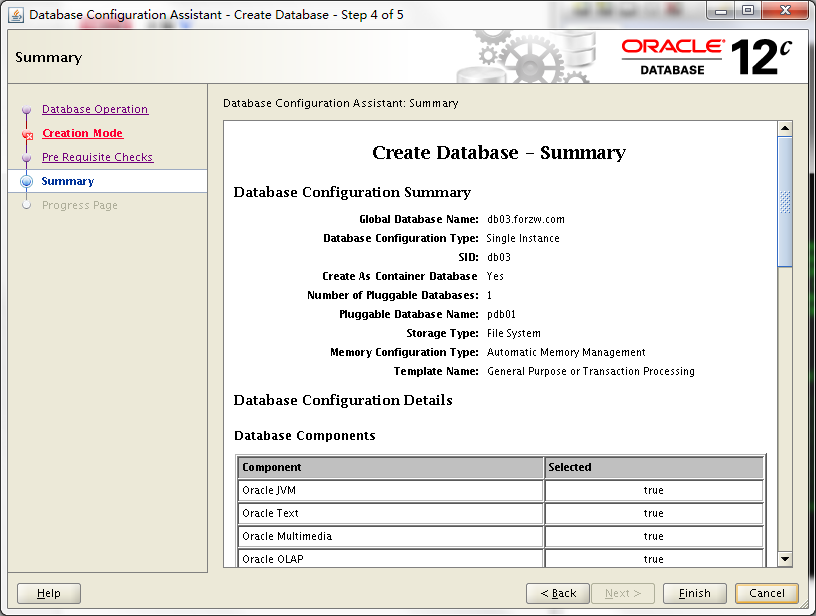The width and height of the screenshot is (816, 616).
Task: Return to the Creation Mode step
Action: 83,133
